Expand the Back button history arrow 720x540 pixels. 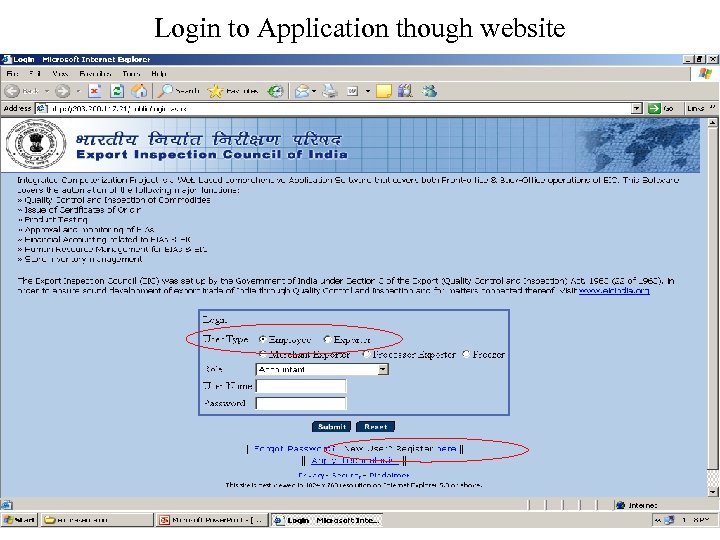(46, 91)
